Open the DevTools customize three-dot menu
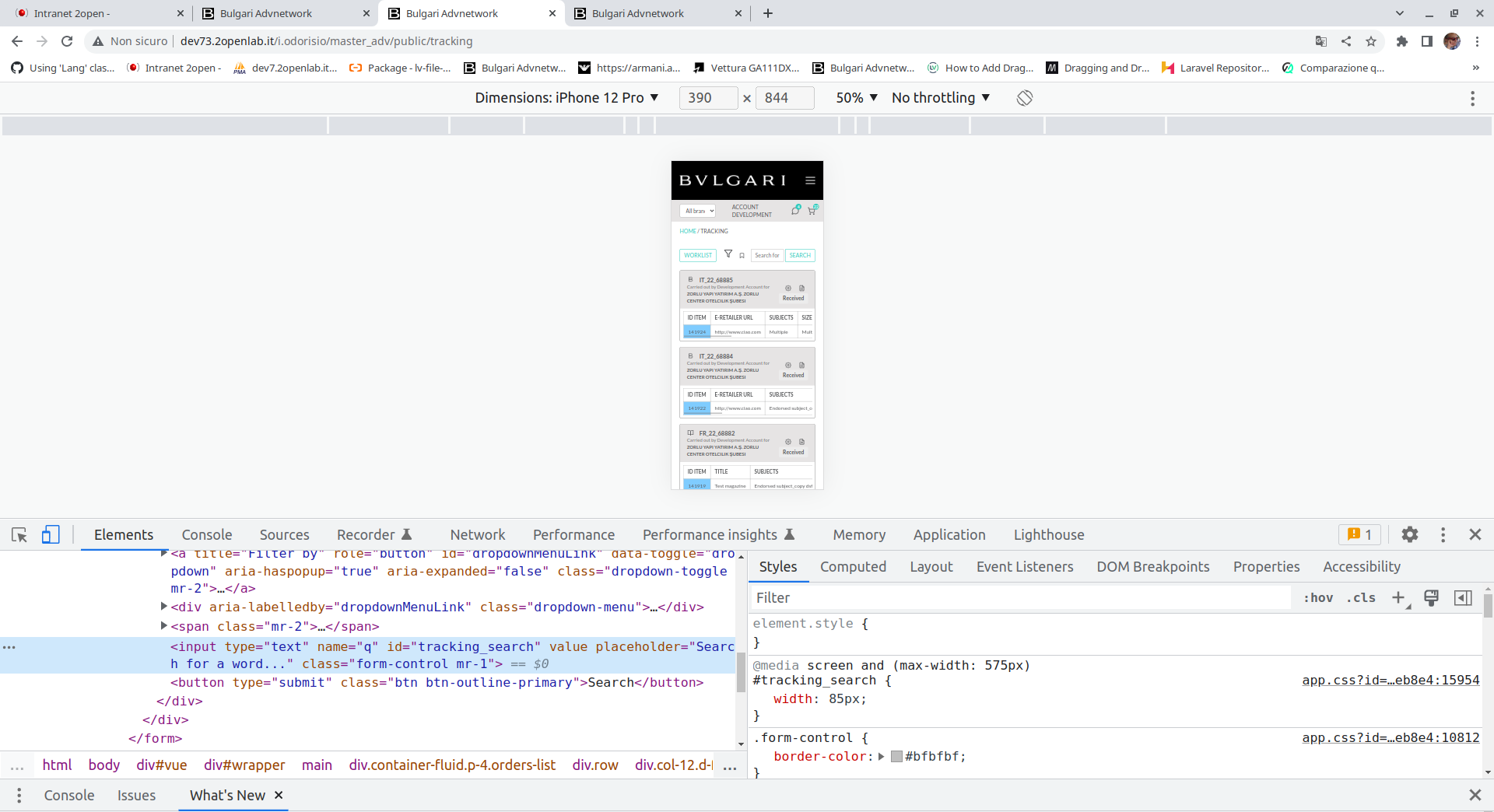This screenshot has width=1494, height=812. [1443, 535]
